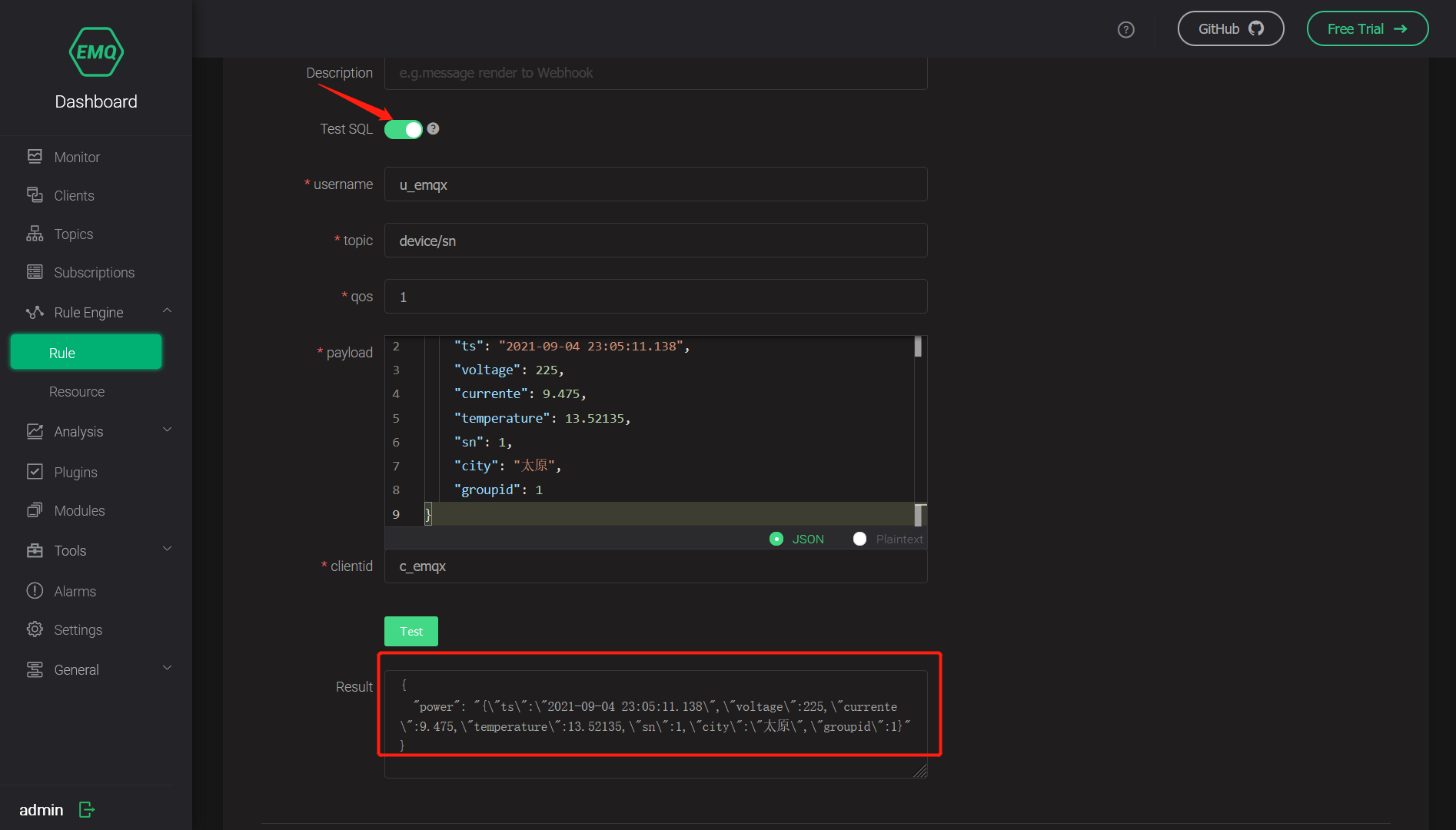Click the Alarms exclamation icon
This screenshot has width=1456, height=830.
pyautogui.click(x=35, y=591)
